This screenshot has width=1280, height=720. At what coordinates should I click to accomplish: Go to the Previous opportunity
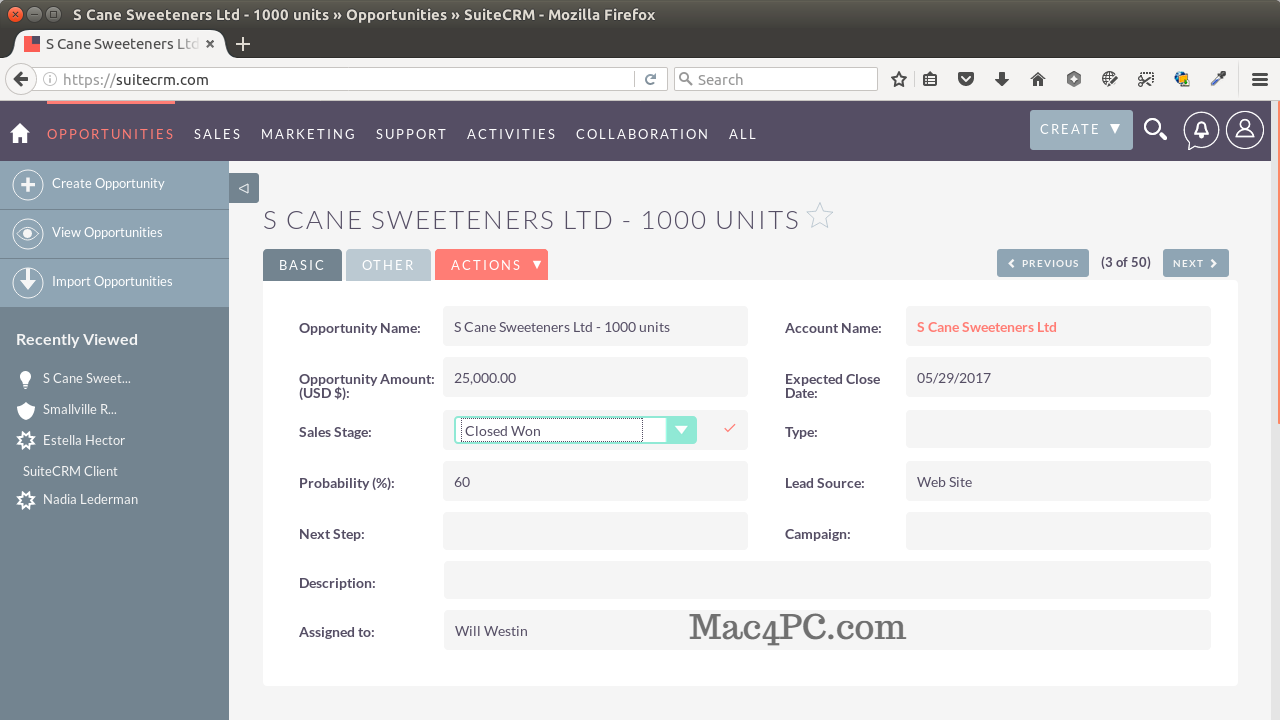point(1043,263)
